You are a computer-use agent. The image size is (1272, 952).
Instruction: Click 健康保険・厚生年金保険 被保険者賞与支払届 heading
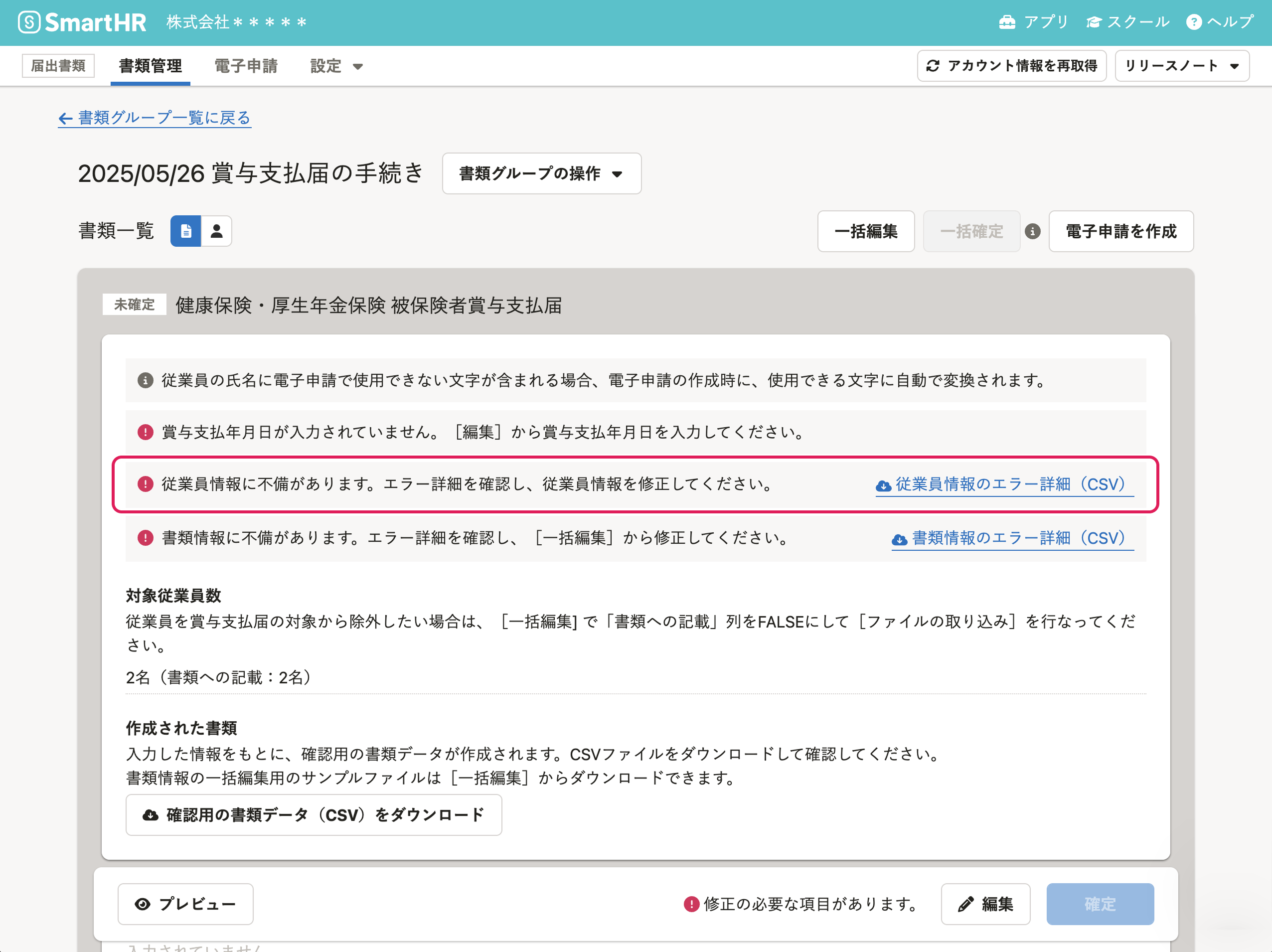click(x=369, y=305)
